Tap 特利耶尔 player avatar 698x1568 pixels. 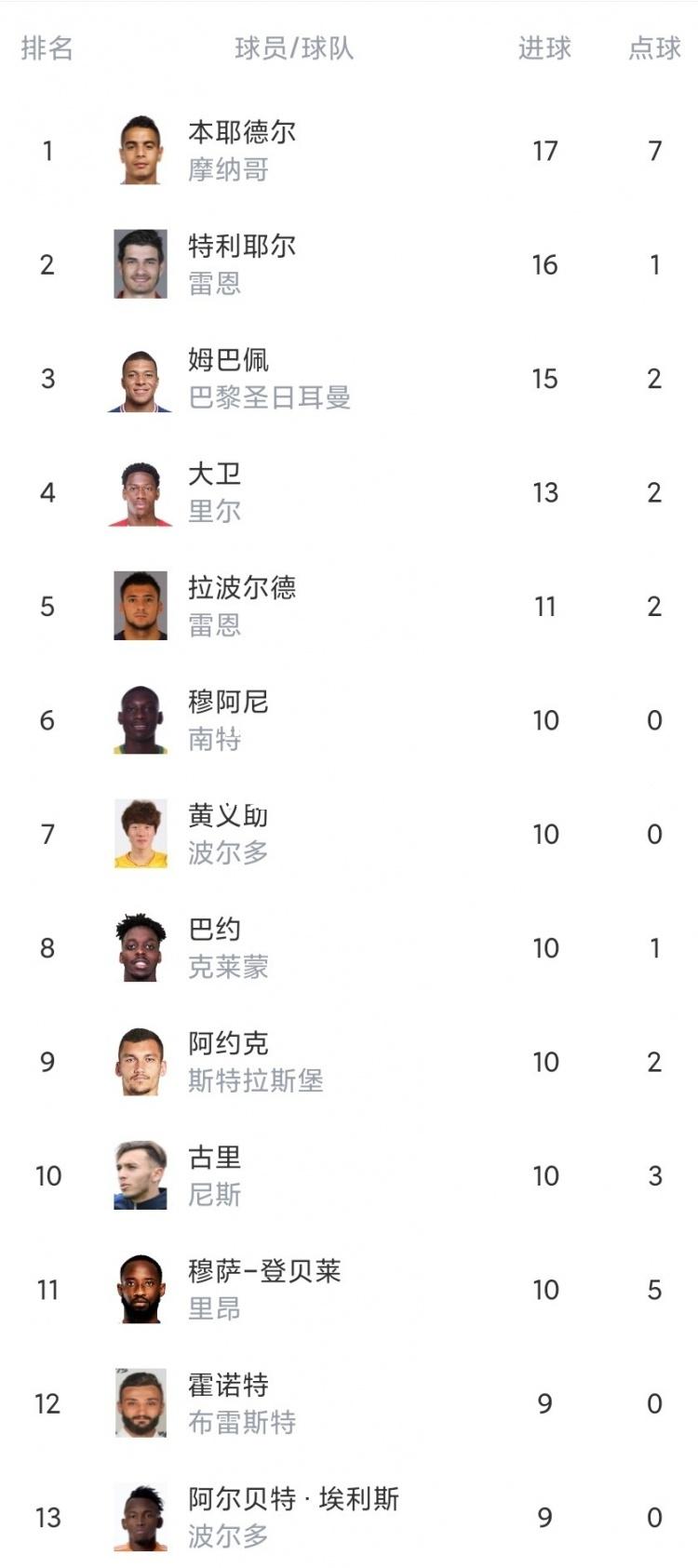click(x=141, y=264)
